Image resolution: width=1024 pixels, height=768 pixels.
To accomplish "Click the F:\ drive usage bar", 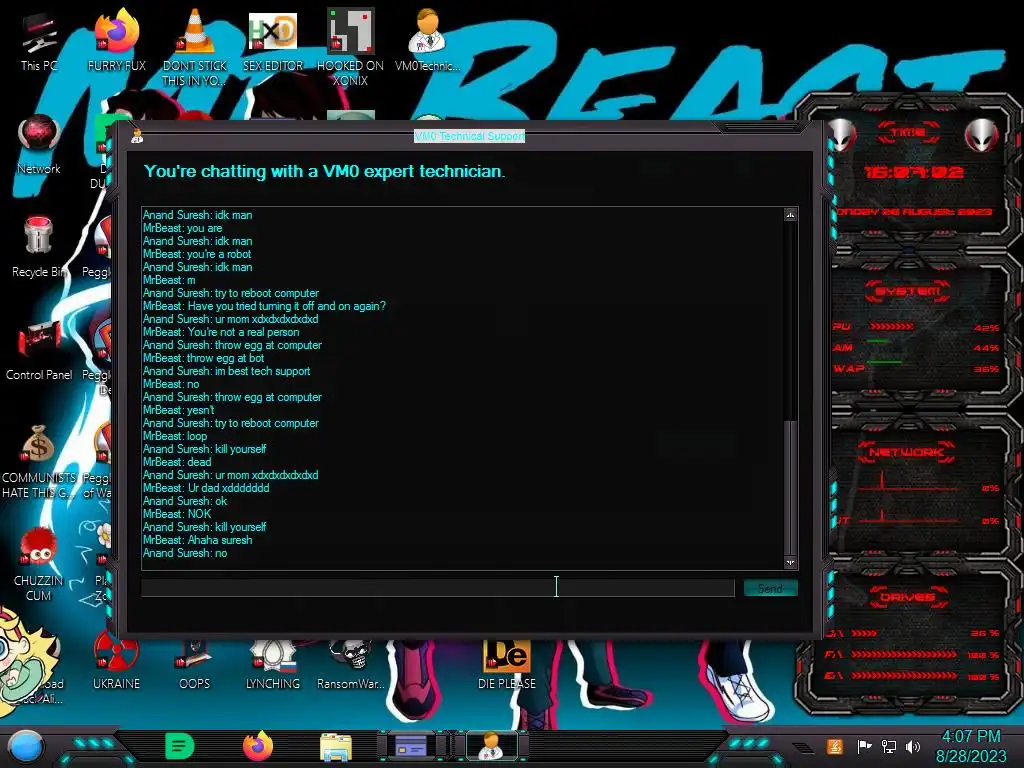I will click(x=904, y=654).
